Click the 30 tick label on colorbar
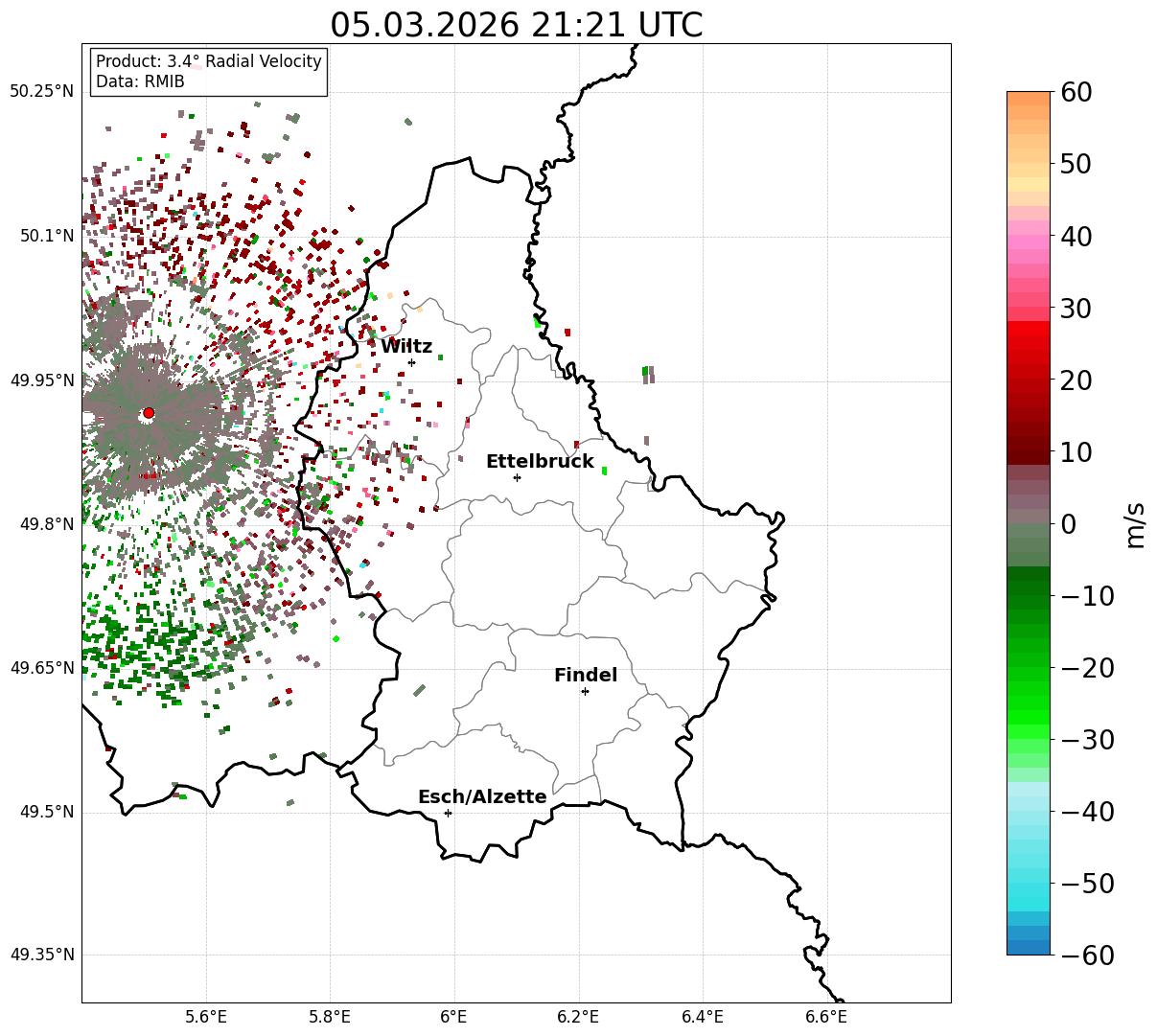Screen dimensions: 1157x1036 tap(1076, 309)
